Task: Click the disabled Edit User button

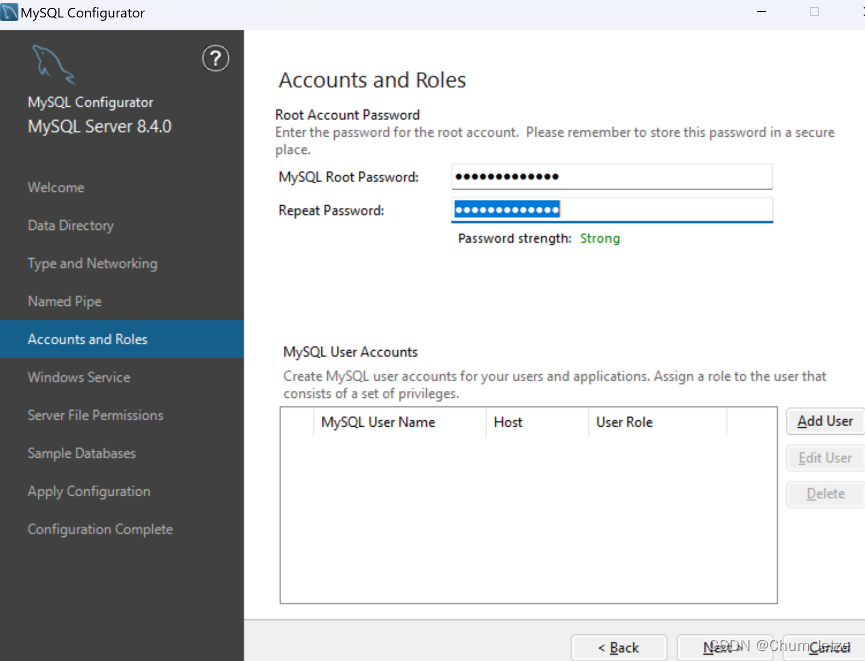Action: coord(826,457)
